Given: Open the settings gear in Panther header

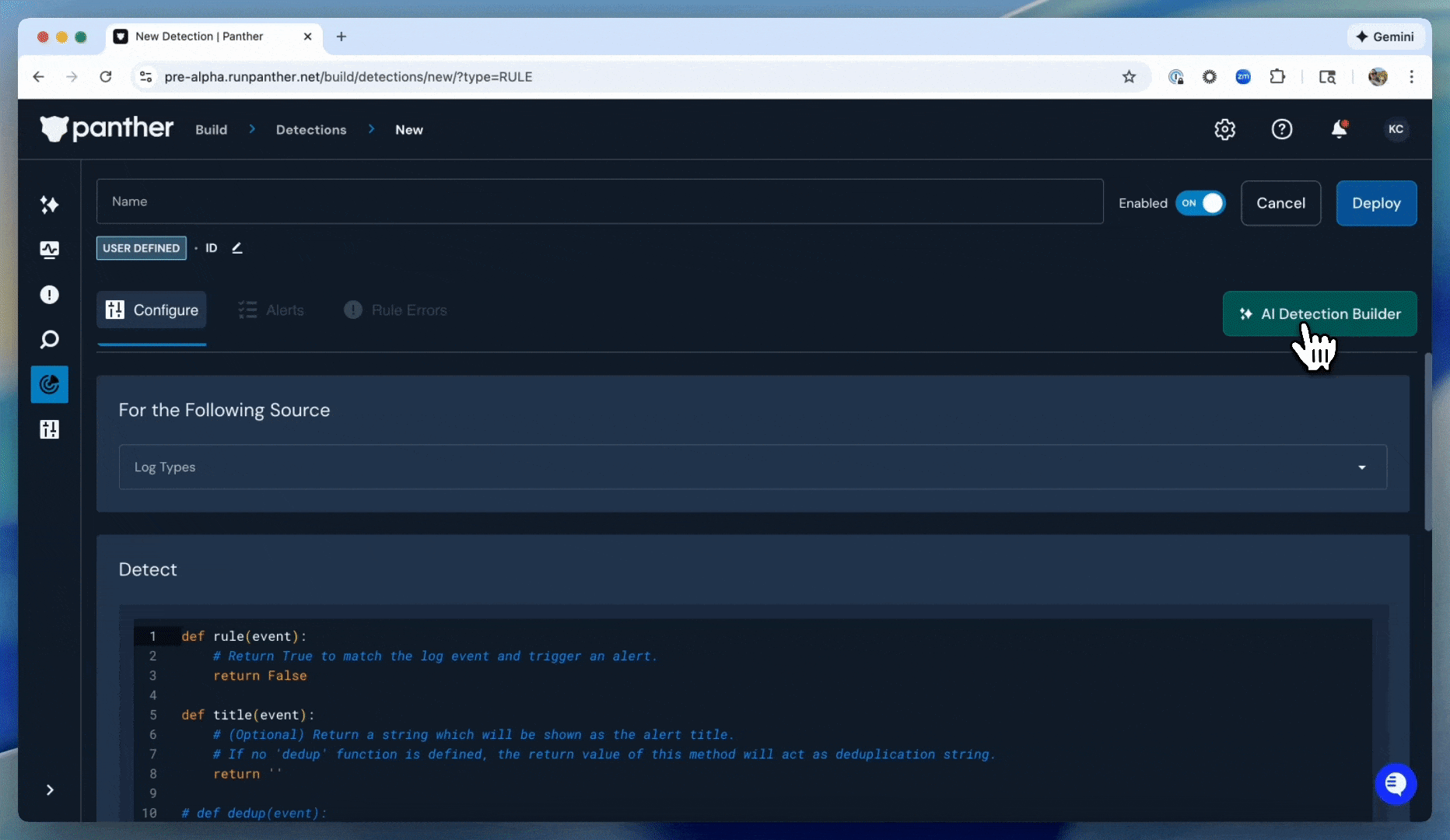Looking at the screenshot, I should (1224, 129).
